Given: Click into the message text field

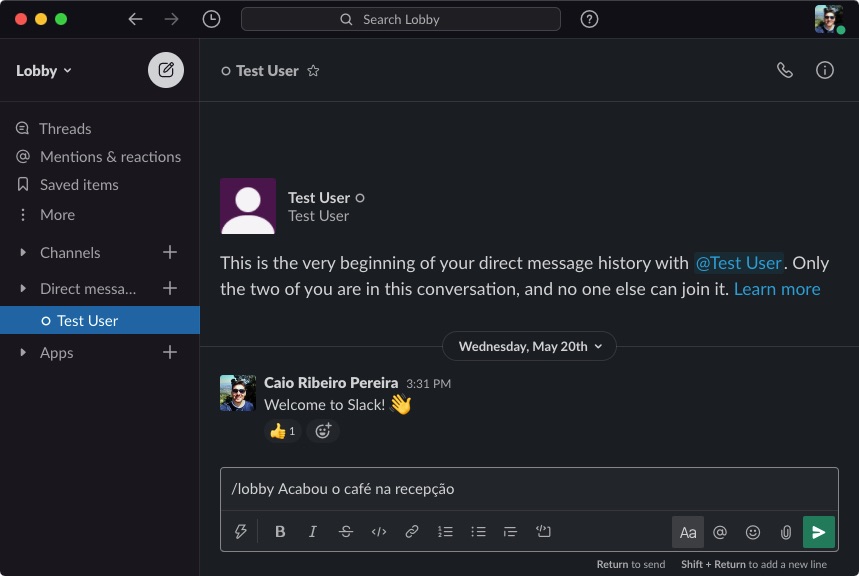Looking at the screenshot, I should click(x=529, y=489).
